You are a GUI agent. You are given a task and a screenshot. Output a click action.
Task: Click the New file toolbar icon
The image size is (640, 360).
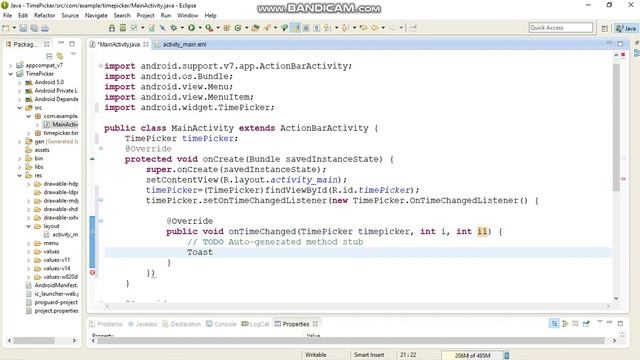[6, 28]
